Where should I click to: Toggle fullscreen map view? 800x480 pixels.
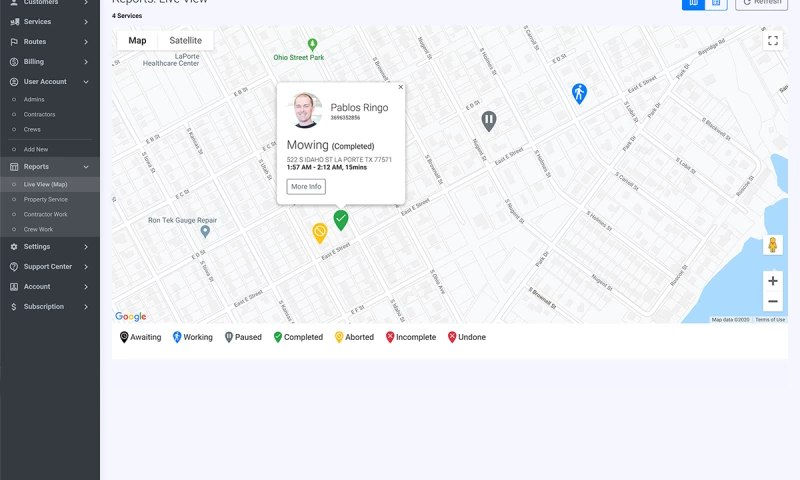[x=772, y=41]
